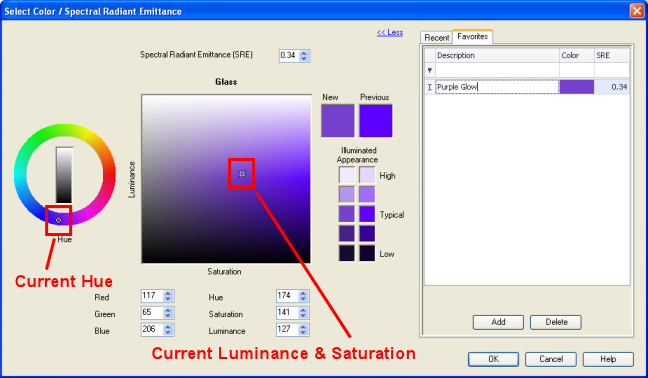Click the right Typical illuminated appearance swatch
Image resolution: width=648 pixels, height=378 pixels.
pyautogui.click(x=367, y=214)
